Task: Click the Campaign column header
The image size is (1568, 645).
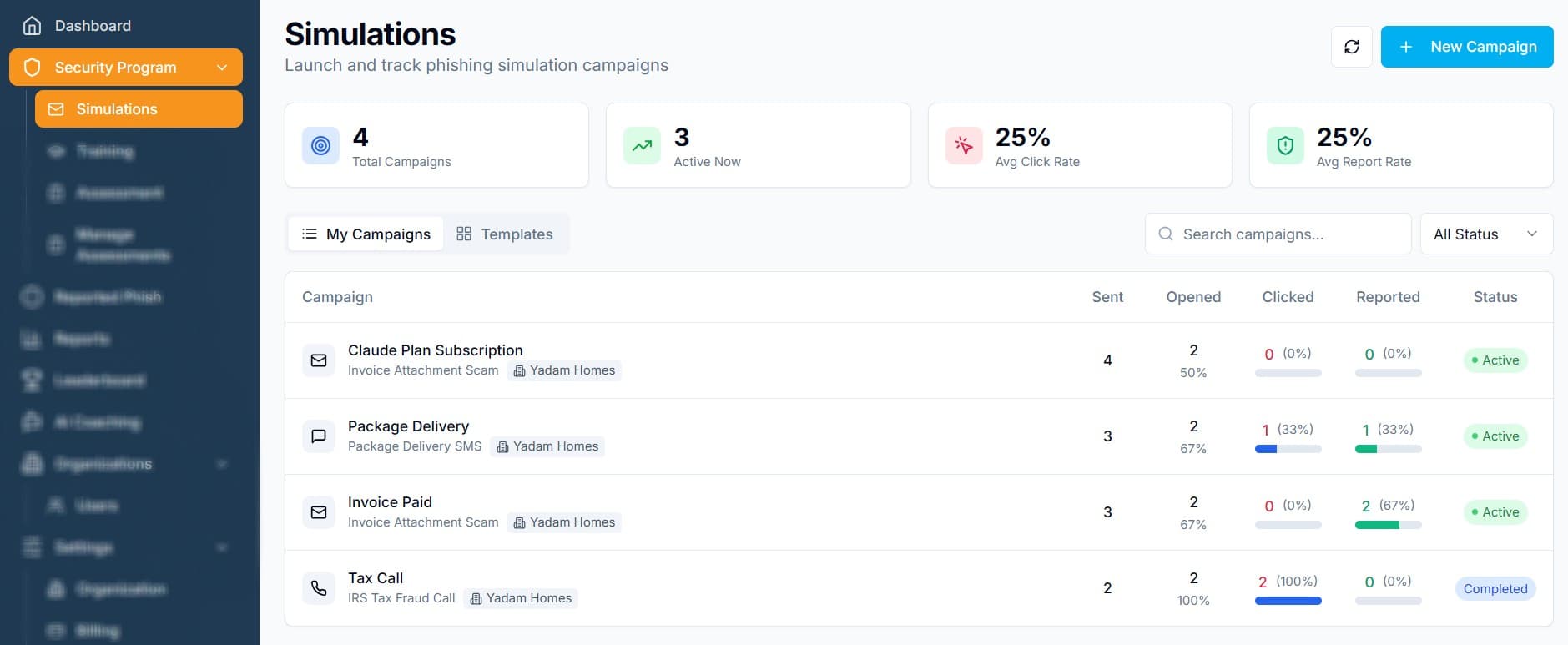Action: (x=337, y=297)
